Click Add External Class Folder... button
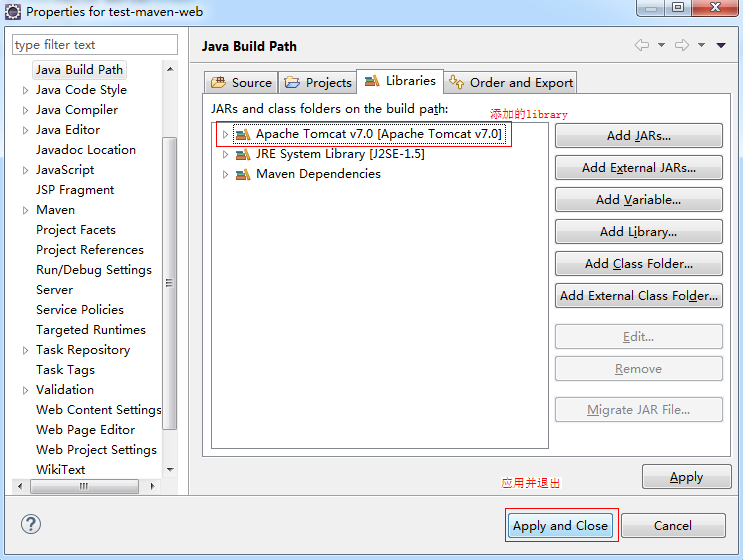Viewport: 743px width, 560px height. point(639,296)
